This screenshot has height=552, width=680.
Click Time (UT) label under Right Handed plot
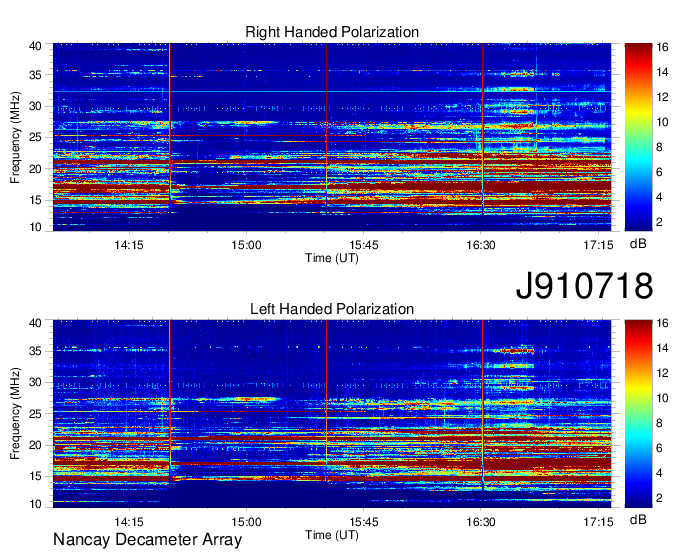click(x=332, y=258)
